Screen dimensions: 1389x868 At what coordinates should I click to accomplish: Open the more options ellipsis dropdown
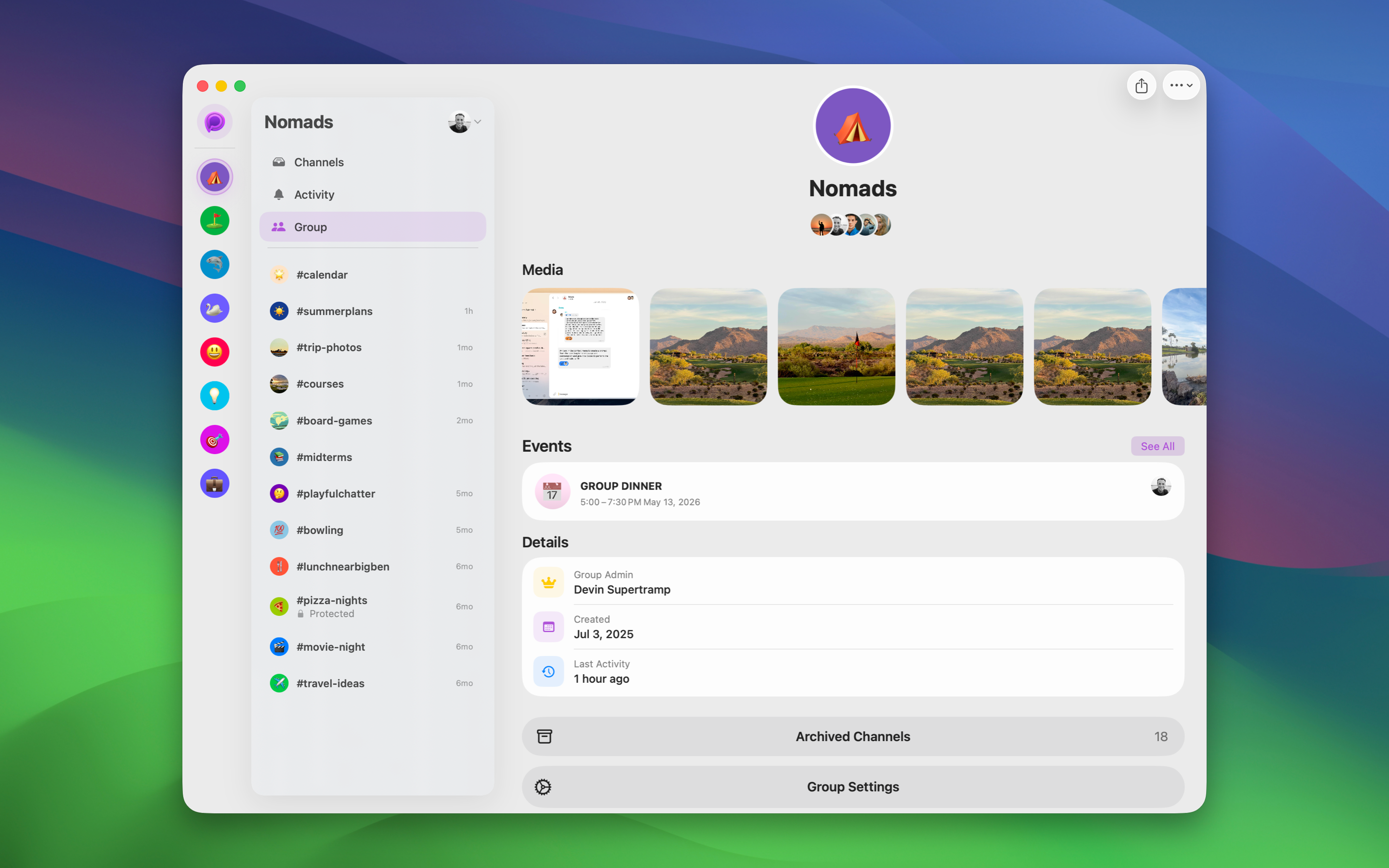(1181, 85)
